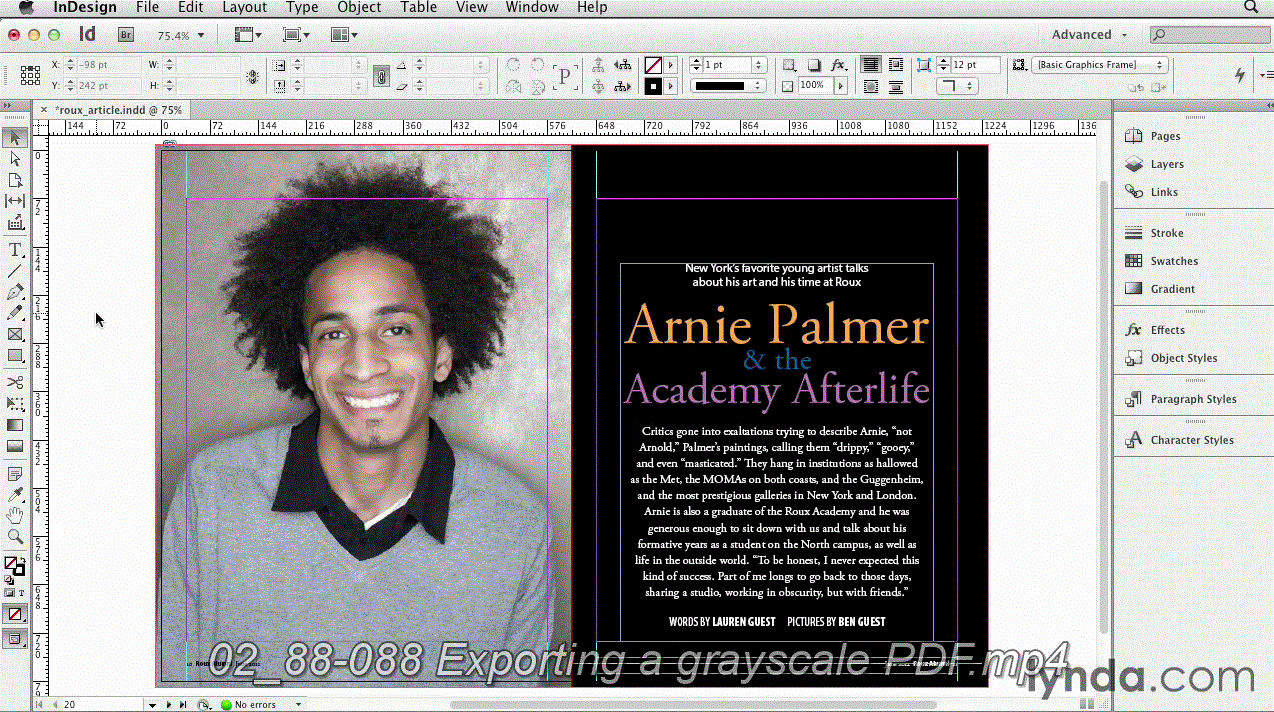The image size is (1274, 712).
Task: Enable wrap around object shape
Action: click(871, 87)
